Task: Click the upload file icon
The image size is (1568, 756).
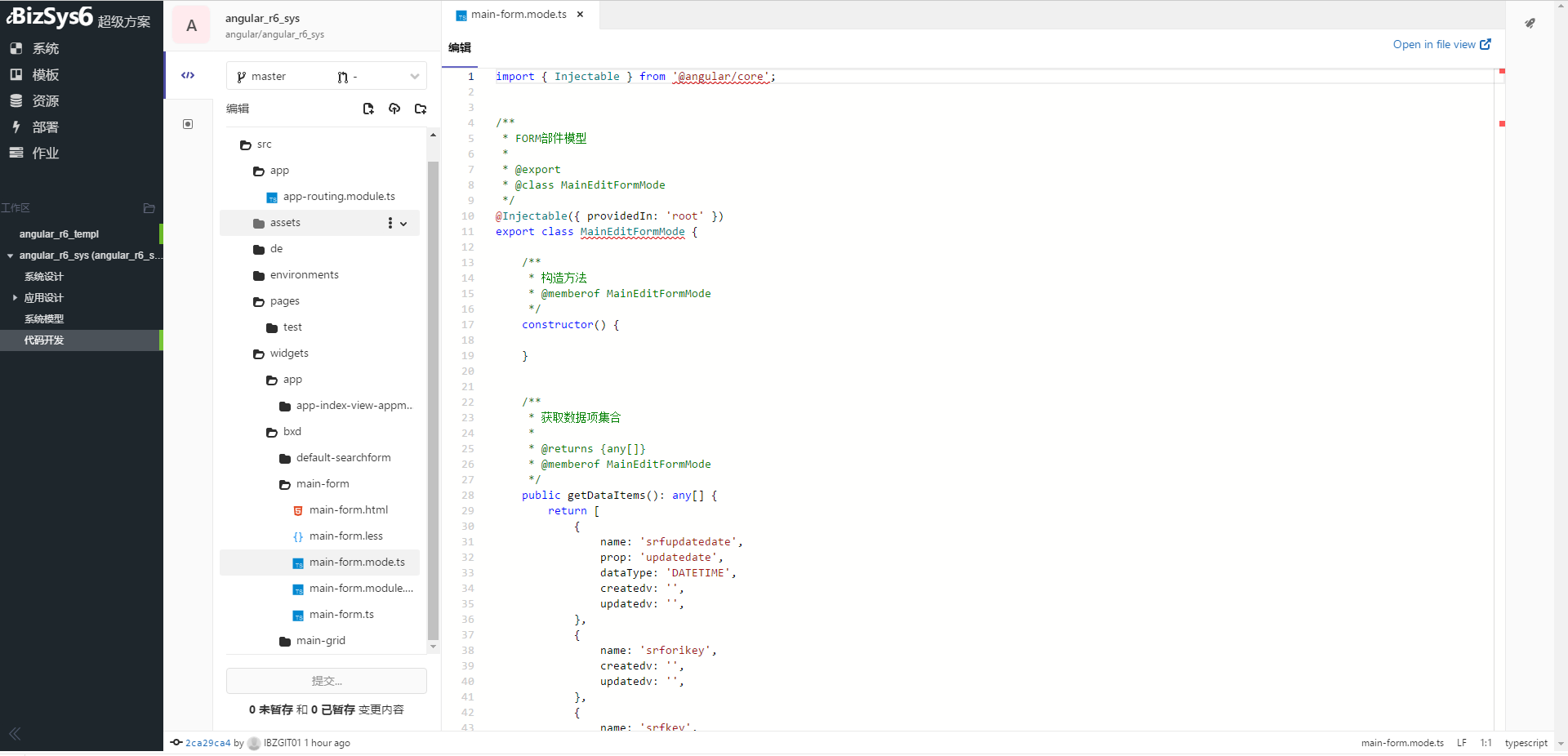Action: tap(394, 109)
